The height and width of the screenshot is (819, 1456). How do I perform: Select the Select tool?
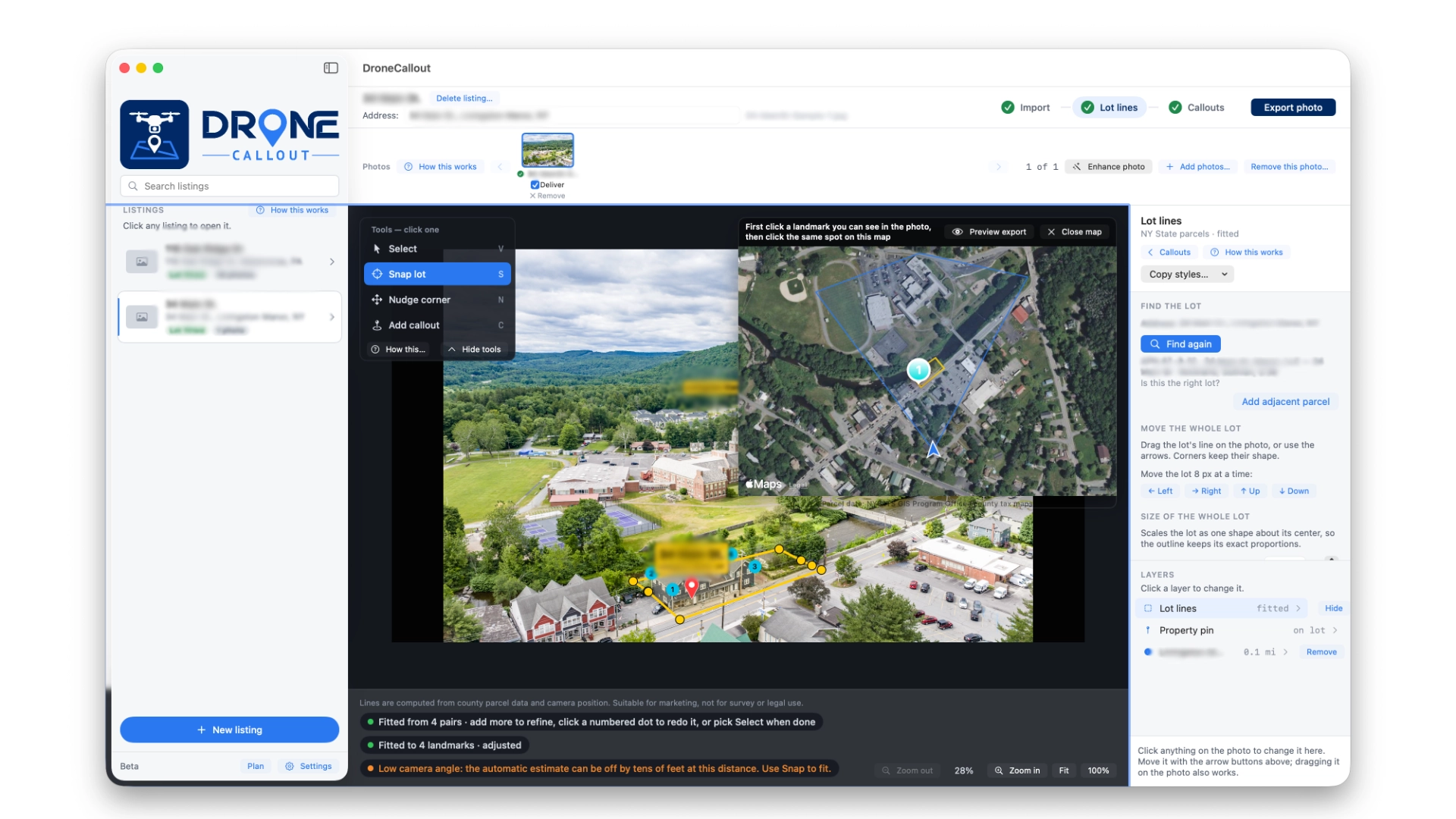click(x=438, y=249)
